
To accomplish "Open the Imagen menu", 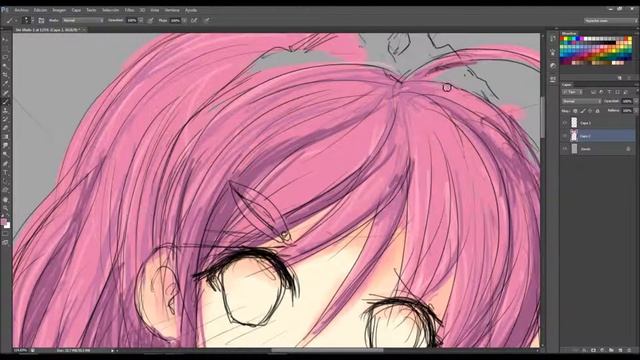I will click(x=59, y=10).
